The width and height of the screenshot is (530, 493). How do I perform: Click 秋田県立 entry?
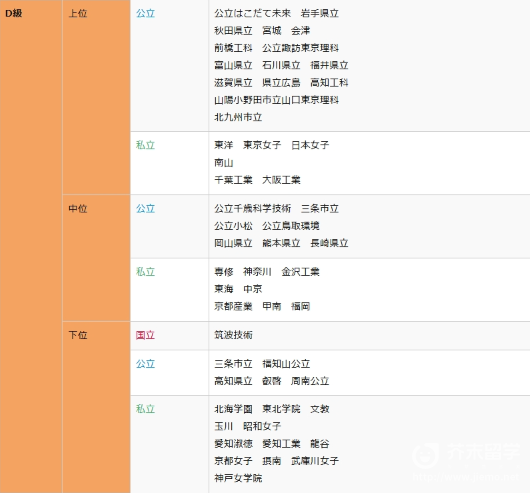point(233,31)
